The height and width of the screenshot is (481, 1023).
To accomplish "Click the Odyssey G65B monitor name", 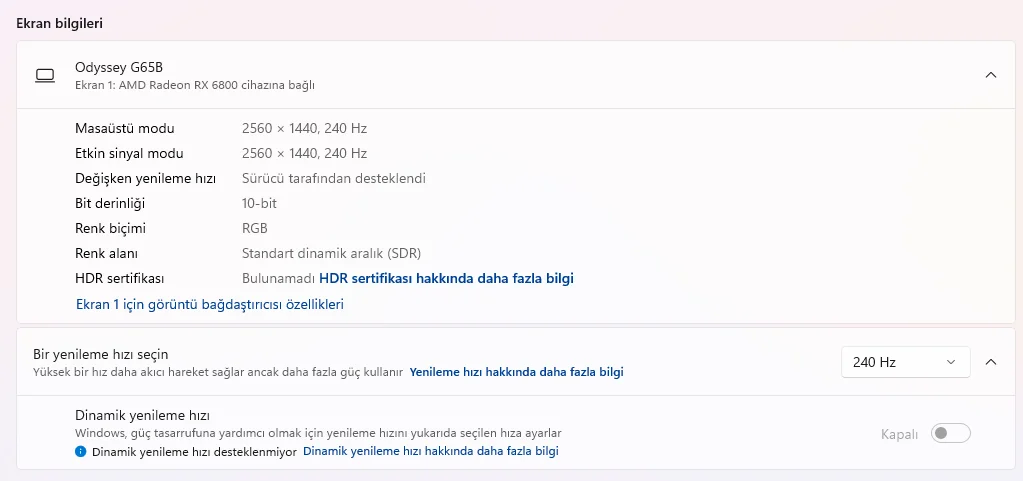I will (119, 67).
